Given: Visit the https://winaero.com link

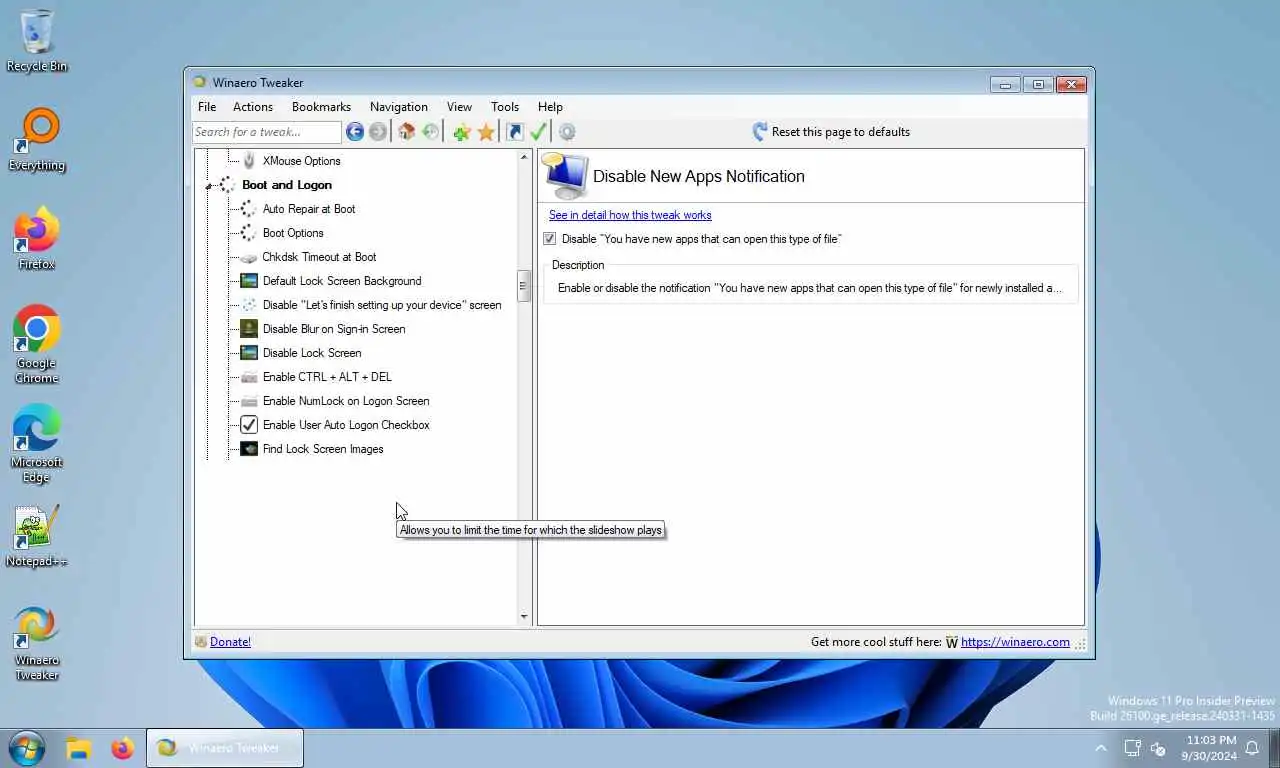Looking at the screenshot, I should coord(1015,642).
